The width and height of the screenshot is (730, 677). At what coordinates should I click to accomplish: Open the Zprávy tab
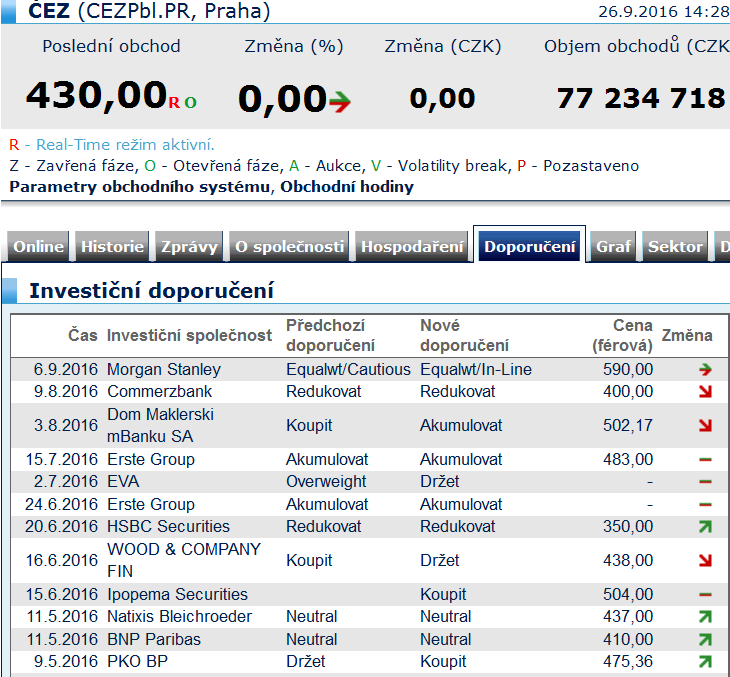(189, 246)
